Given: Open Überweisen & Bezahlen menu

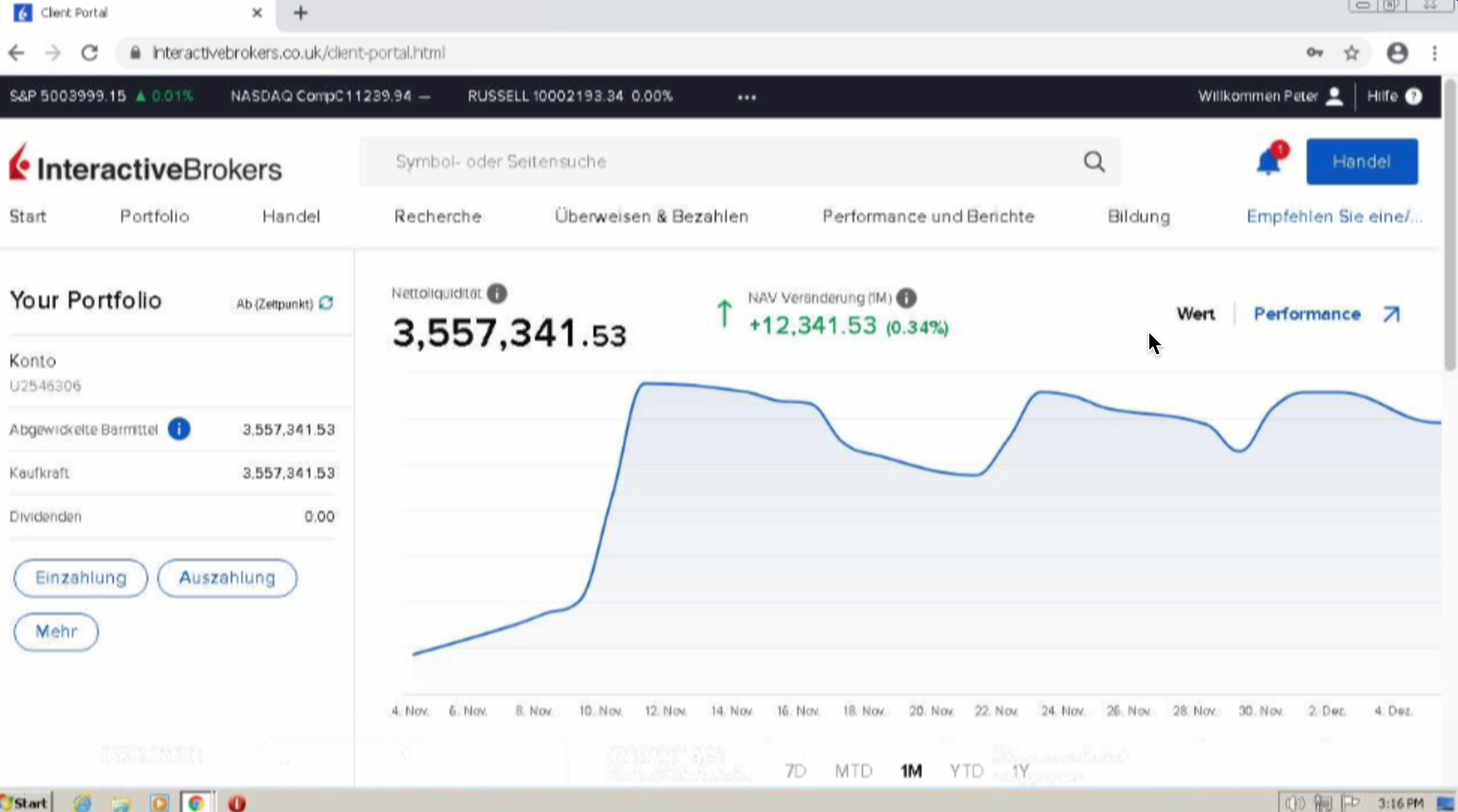Looking at the screenshot, I should point(652,216).
